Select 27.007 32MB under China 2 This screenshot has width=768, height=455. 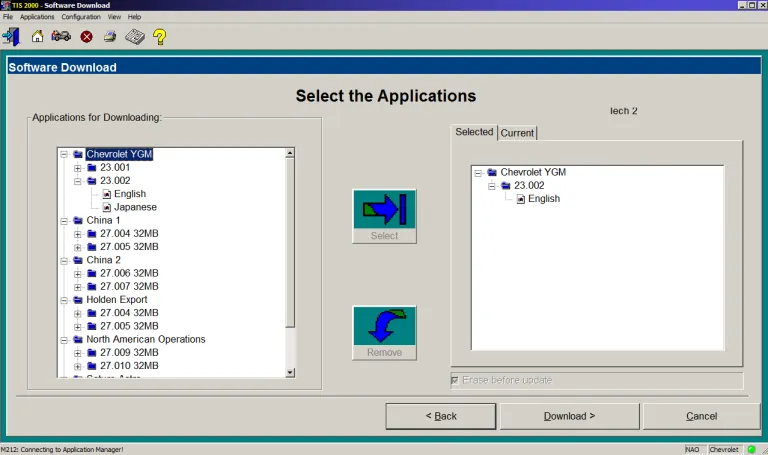[129, 287]
